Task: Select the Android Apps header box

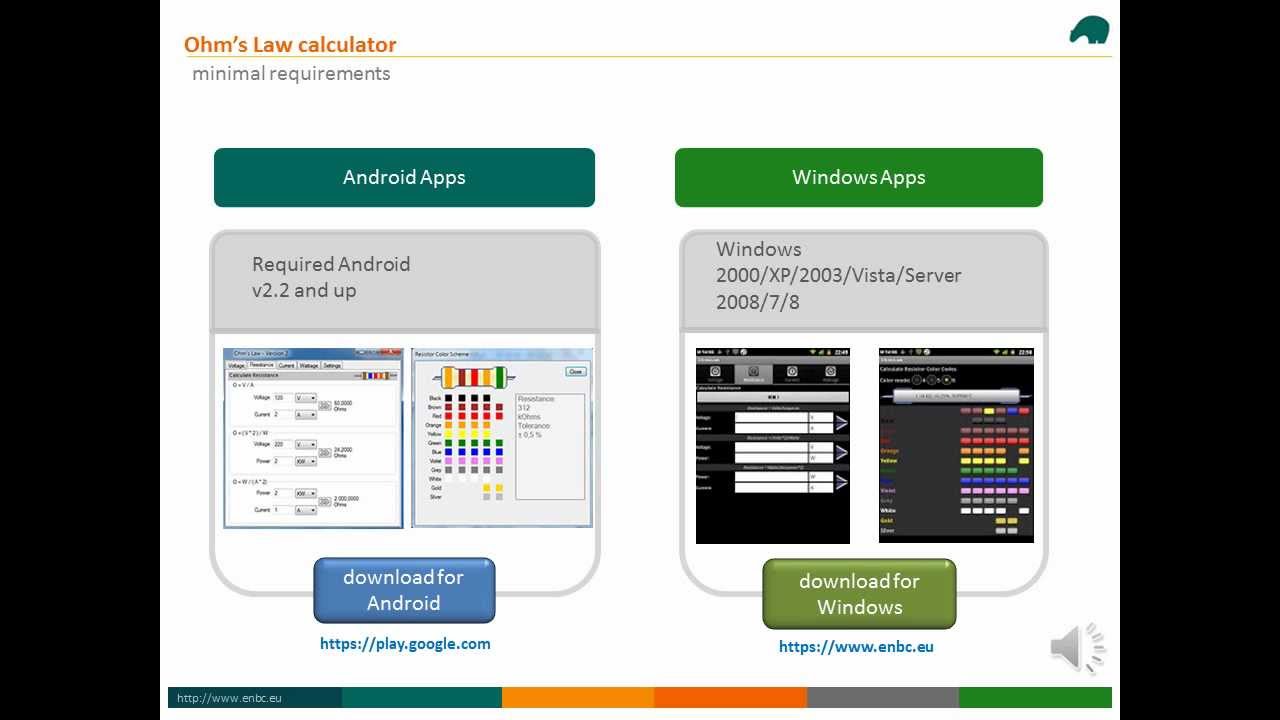Action: click(x=404, y=178)
